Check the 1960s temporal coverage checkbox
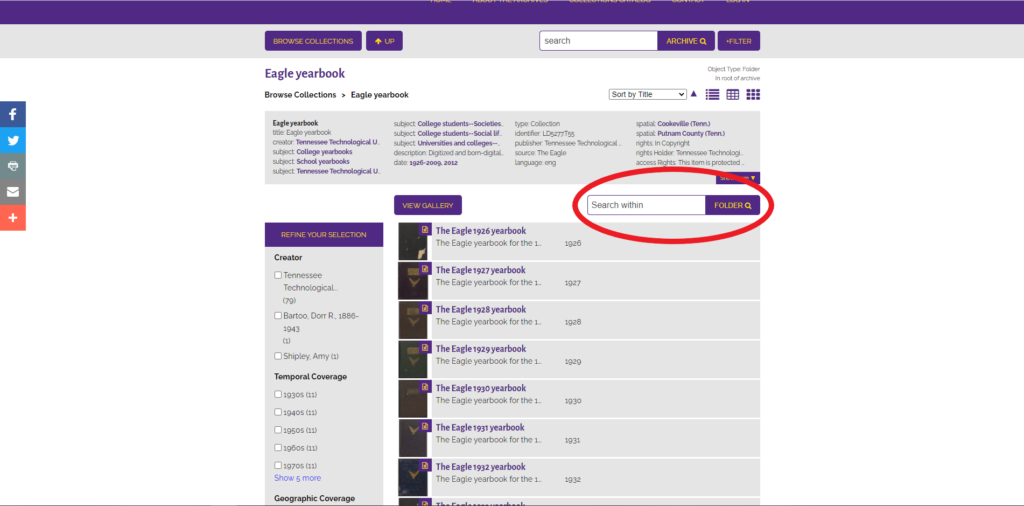This screenshot has width=1024, height=506. click(278, 448)
